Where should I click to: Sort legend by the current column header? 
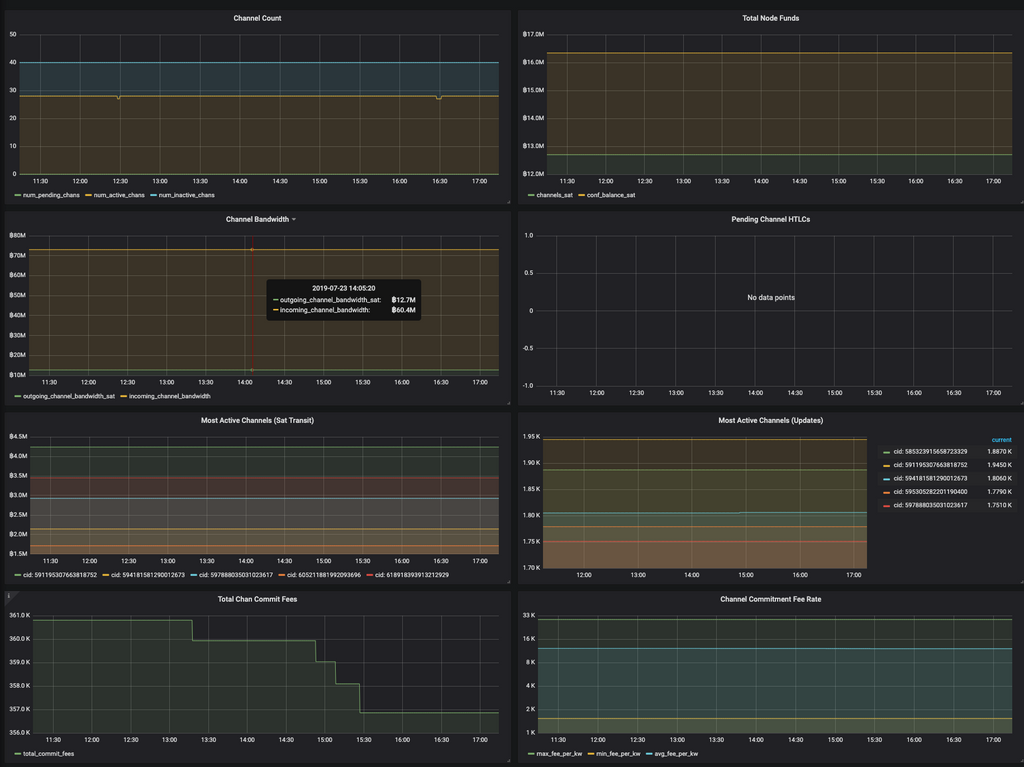coord(1000,440)
